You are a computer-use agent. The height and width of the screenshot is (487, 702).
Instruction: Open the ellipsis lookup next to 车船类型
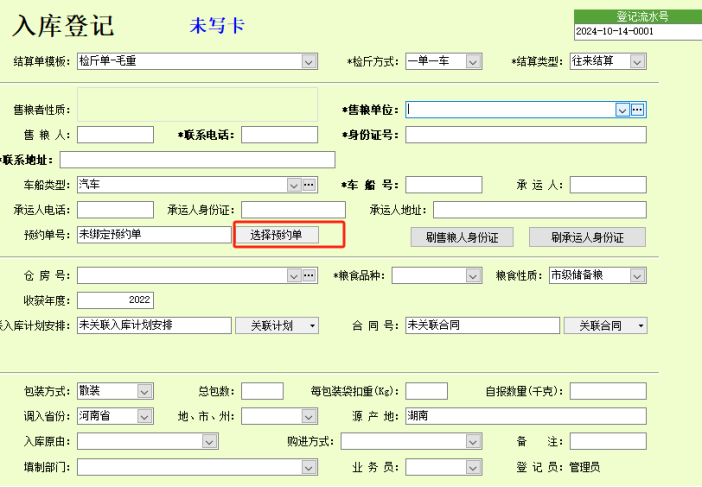pyautogui.click(x=309, y=185)
